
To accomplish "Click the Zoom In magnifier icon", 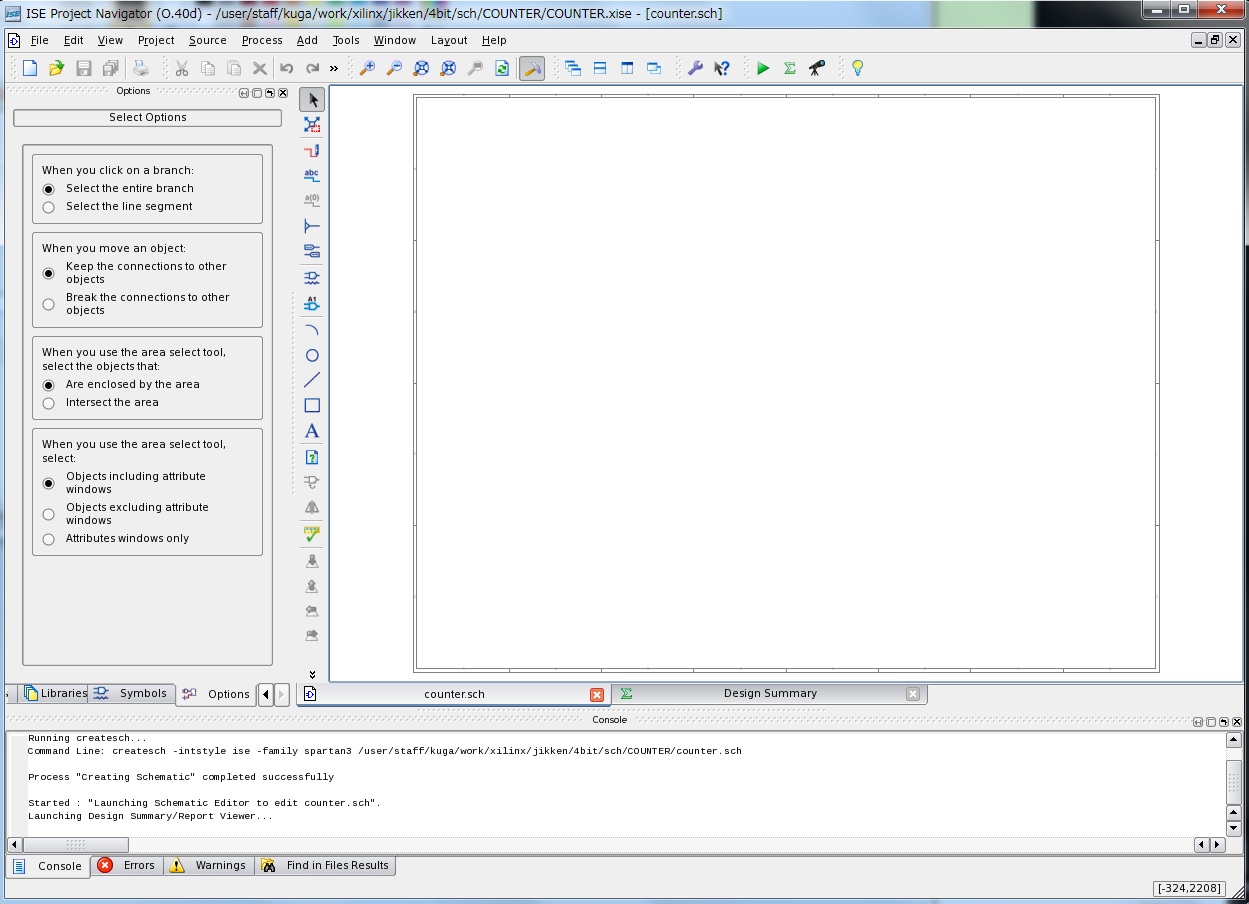I will point(367,68).
